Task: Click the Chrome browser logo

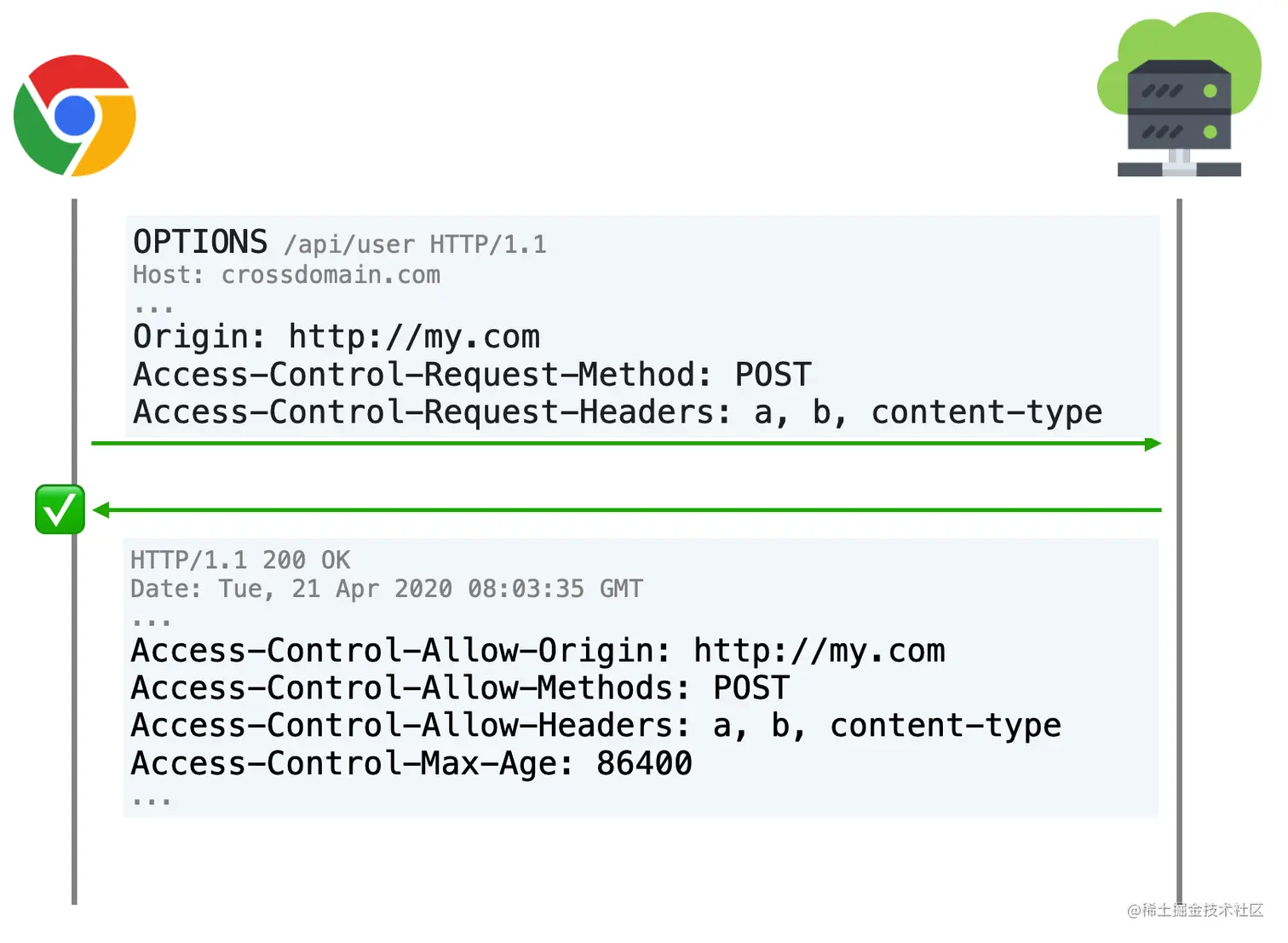Action: coord(75,116)
